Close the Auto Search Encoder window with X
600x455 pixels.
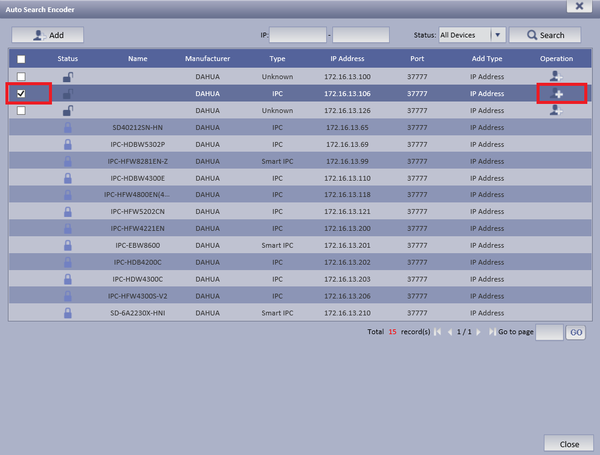tap(579, 6)
